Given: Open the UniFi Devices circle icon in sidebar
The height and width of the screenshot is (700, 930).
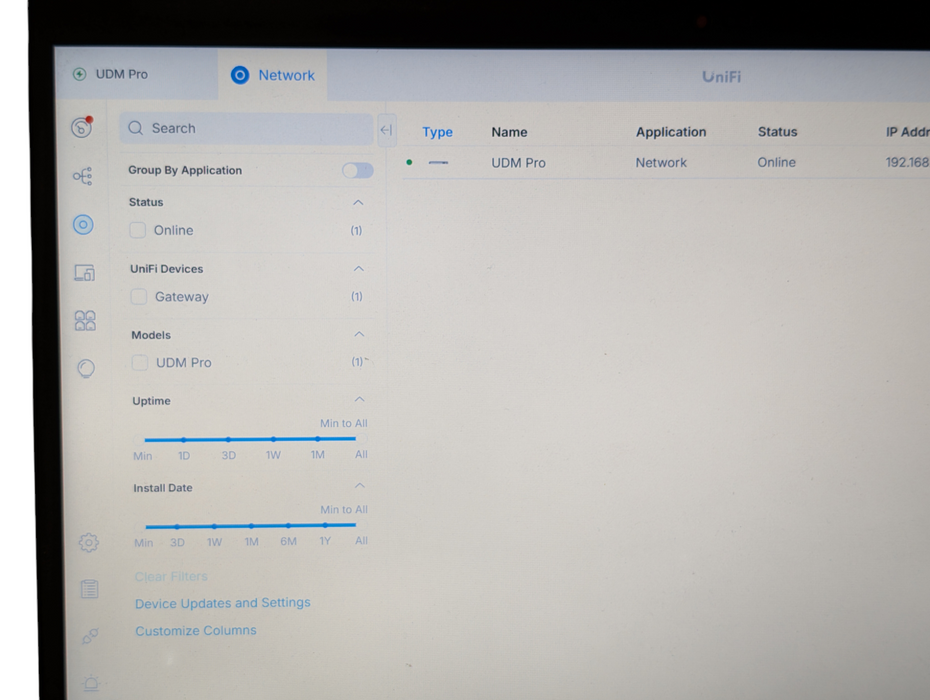Looking at the screenshot, I should (83, 224).
